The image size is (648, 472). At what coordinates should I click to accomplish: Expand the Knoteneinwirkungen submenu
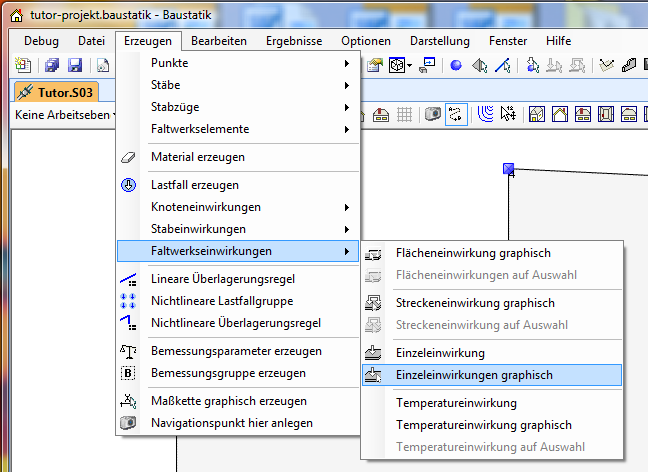238,207
